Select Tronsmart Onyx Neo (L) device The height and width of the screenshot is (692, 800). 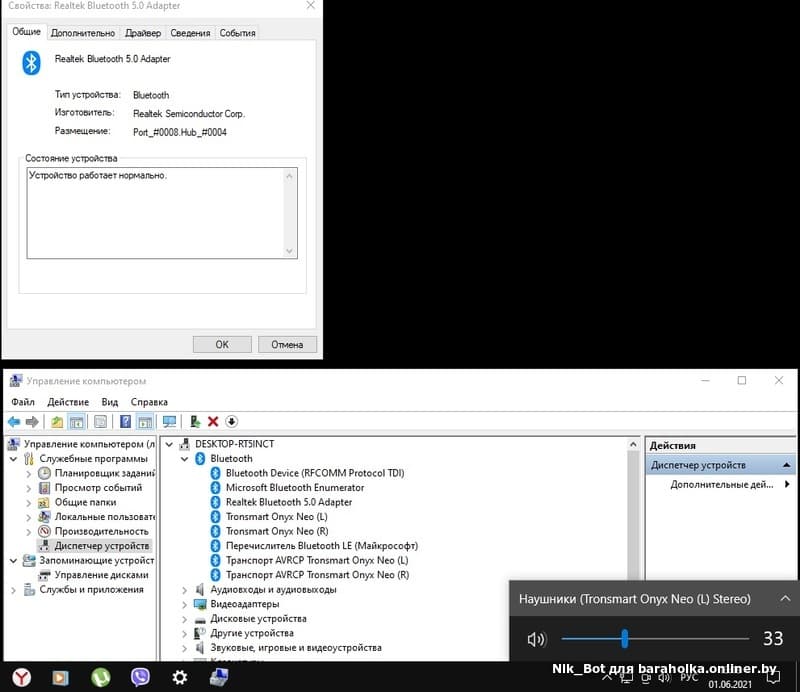coord(277,516)
